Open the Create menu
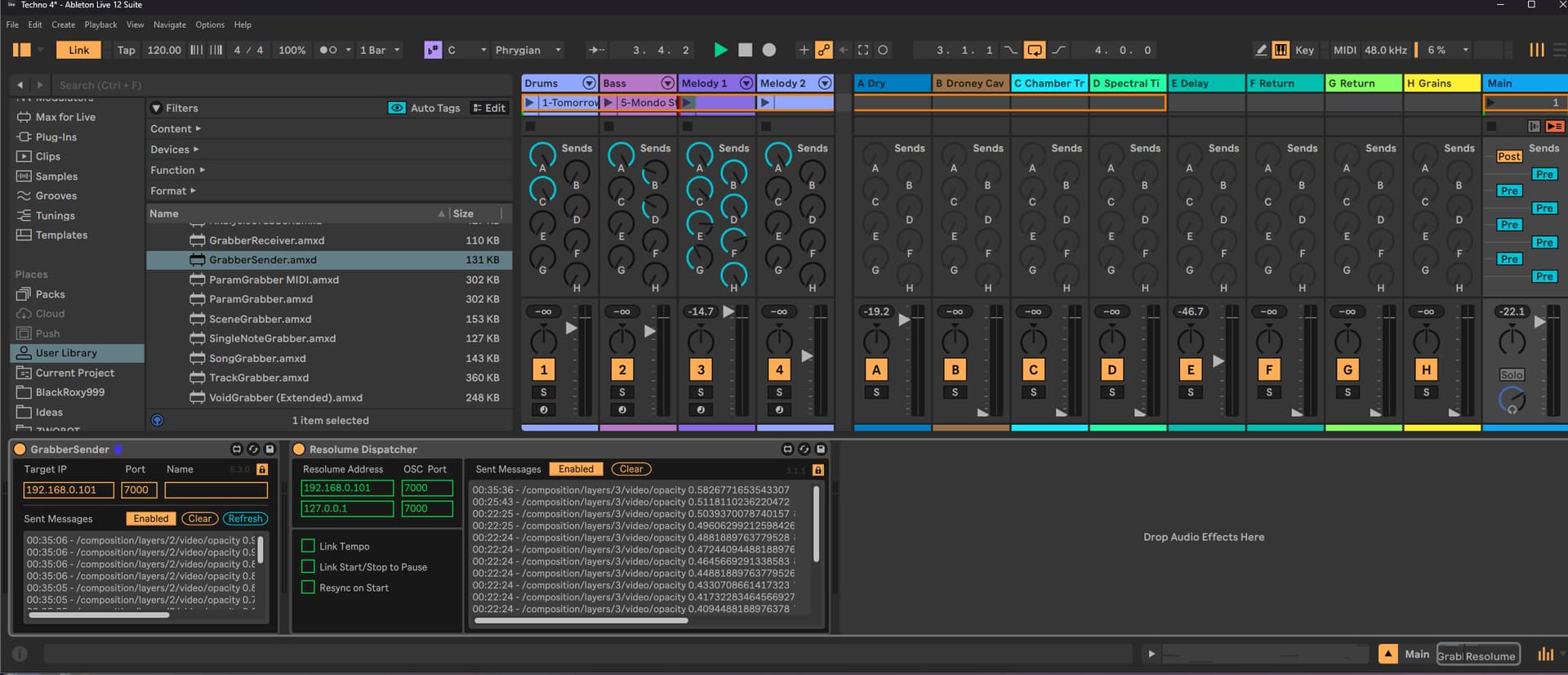1568x675 pixels. (64, 25)
